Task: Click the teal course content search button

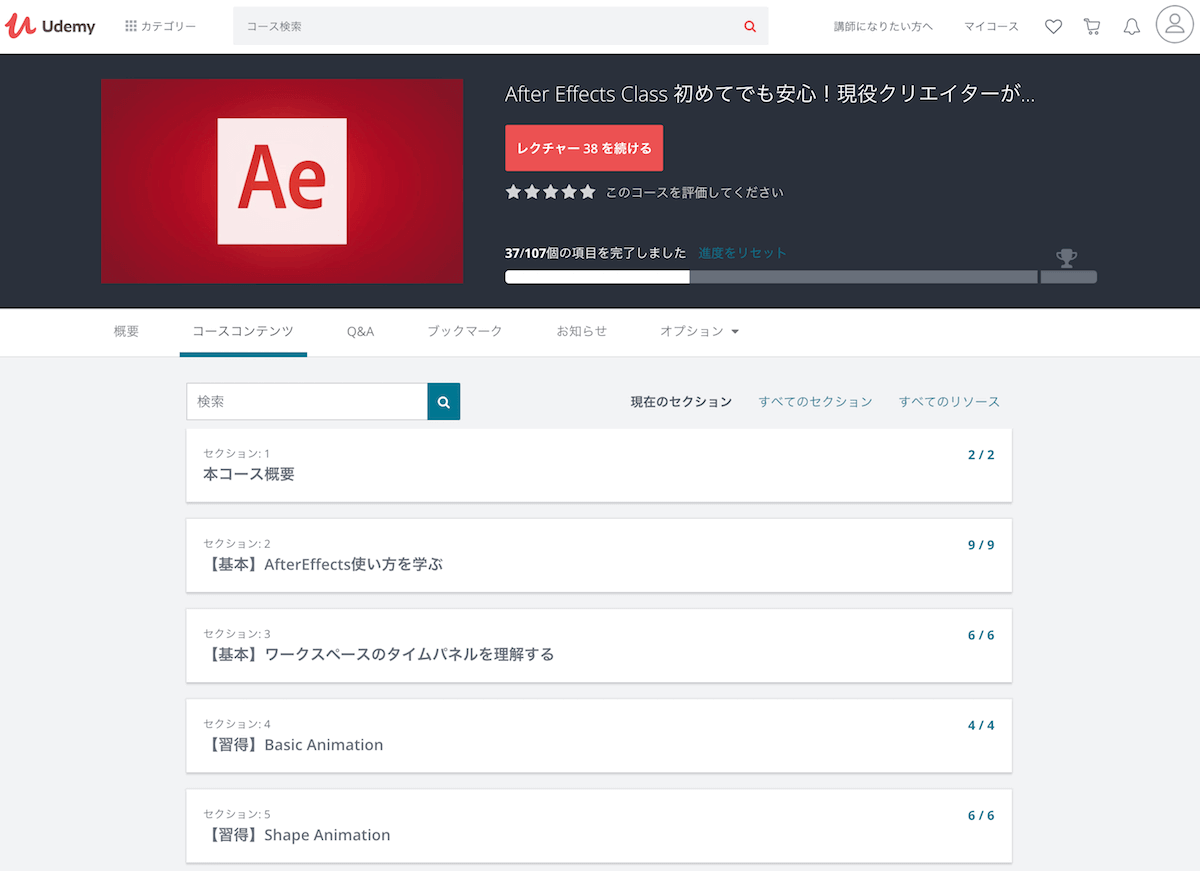Action: 444,401
